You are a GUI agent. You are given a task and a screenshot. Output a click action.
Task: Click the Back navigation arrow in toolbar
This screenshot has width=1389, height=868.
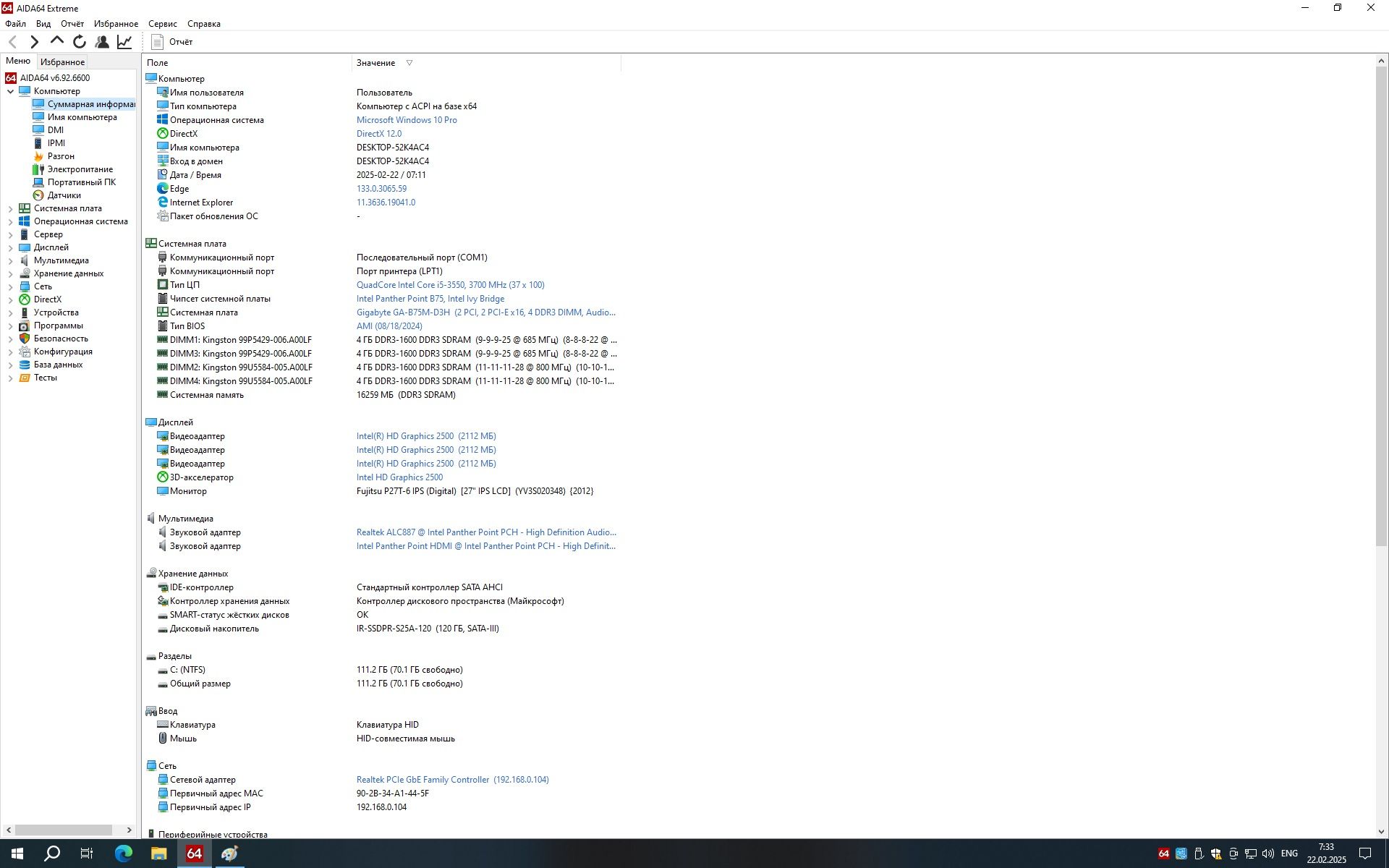tap(12, 42)
